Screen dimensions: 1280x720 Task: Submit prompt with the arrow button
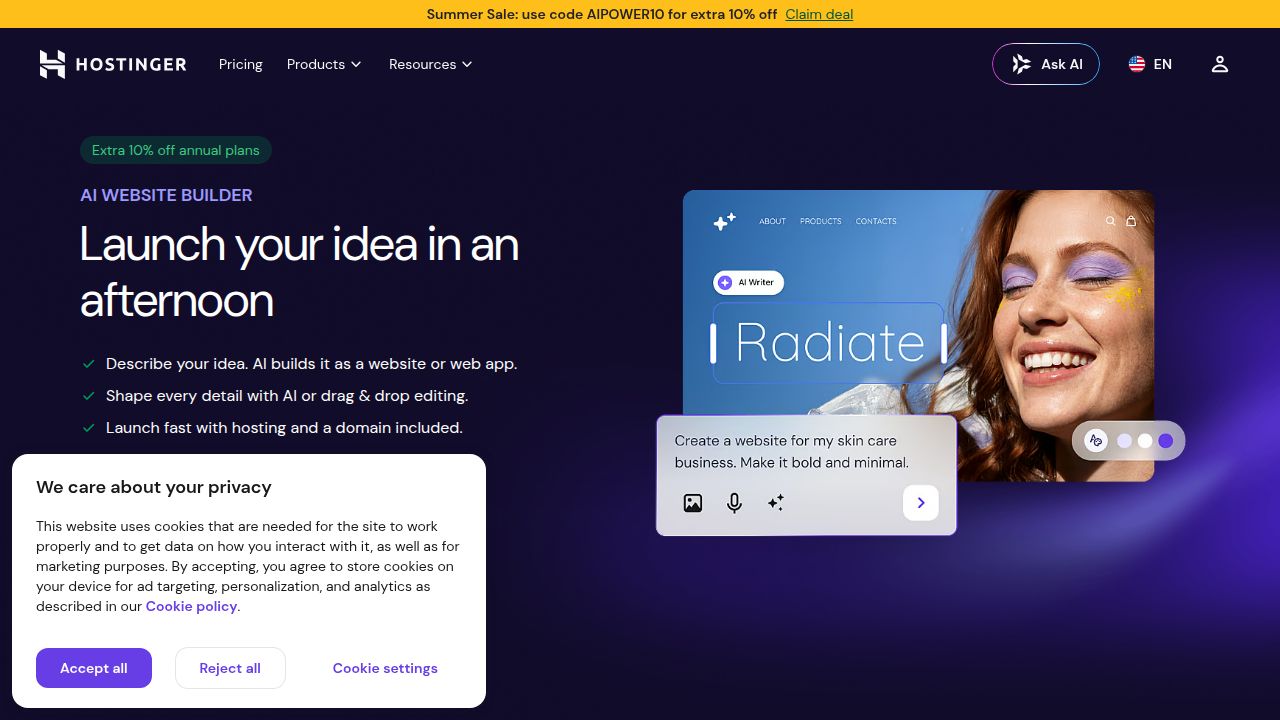click(921, 503)
